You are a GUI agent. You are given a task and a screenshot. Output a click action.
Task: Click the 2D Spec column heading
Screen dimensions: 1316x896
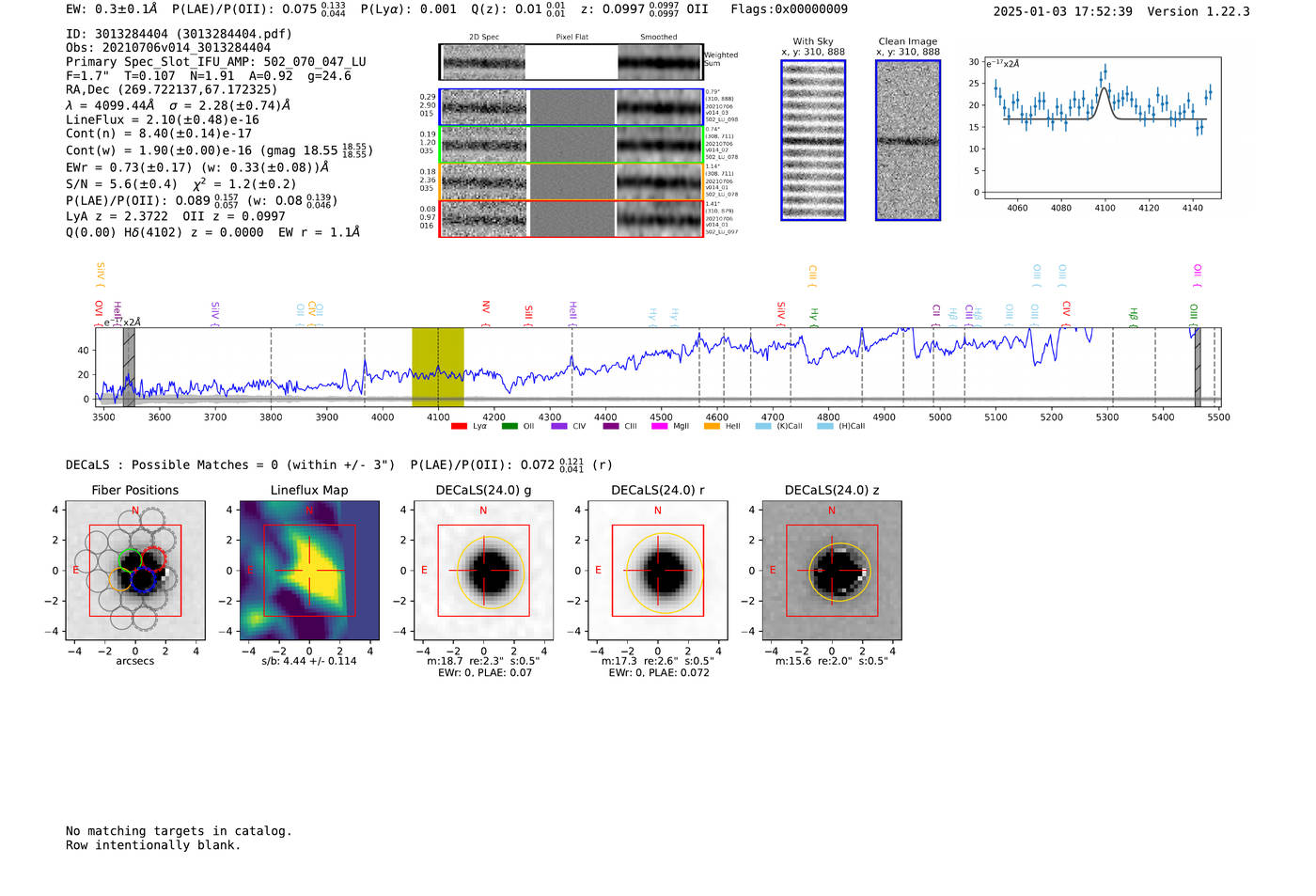click(484, 38)
